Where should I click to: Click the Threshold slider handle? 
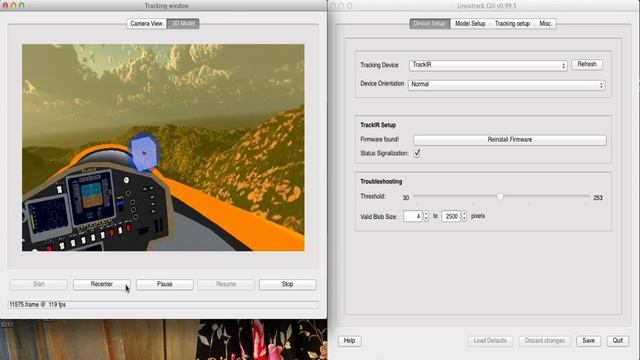pos(500,198)
